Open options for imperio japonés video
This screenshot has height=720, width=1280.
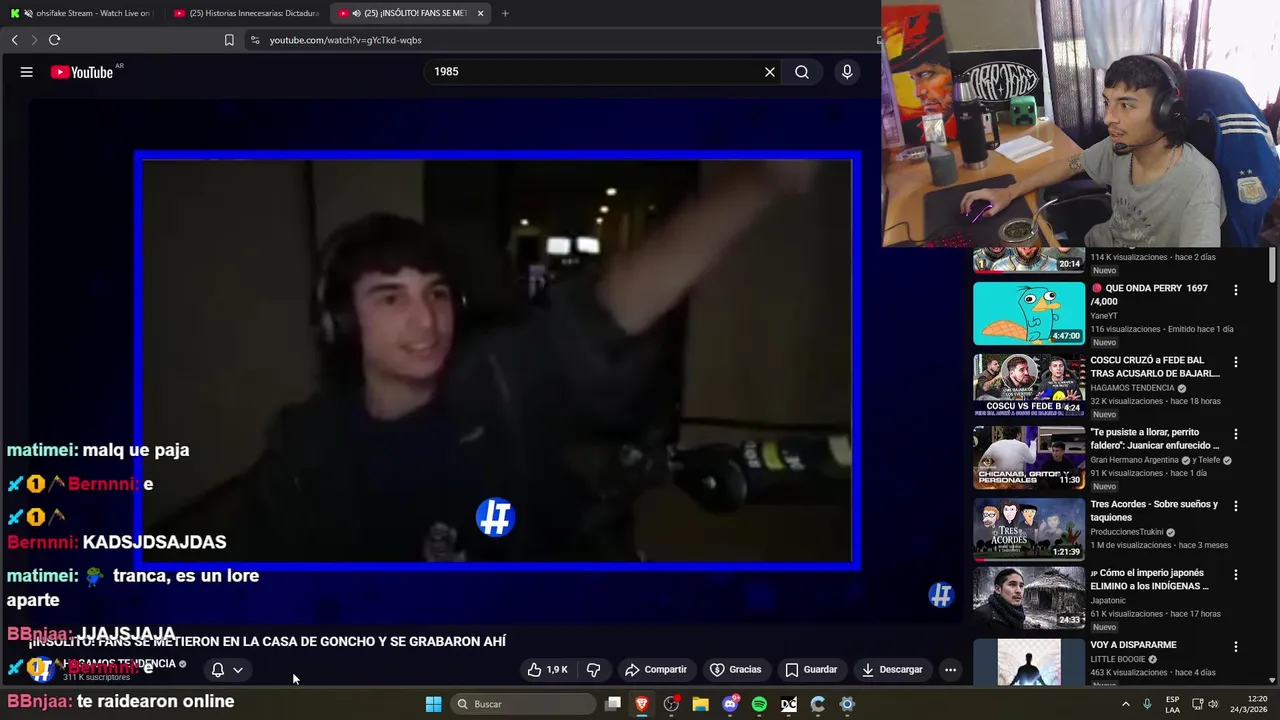1236,577
